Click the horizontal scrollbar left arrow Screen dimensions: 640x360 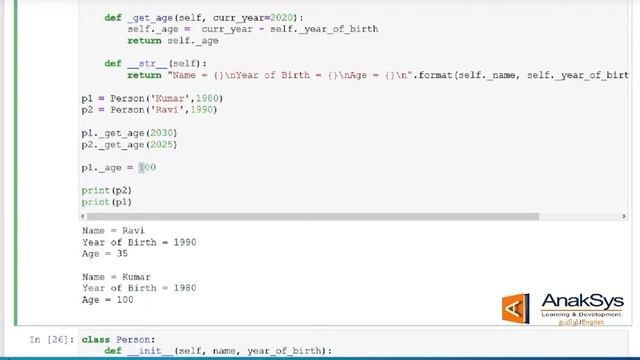pos(83,216)
